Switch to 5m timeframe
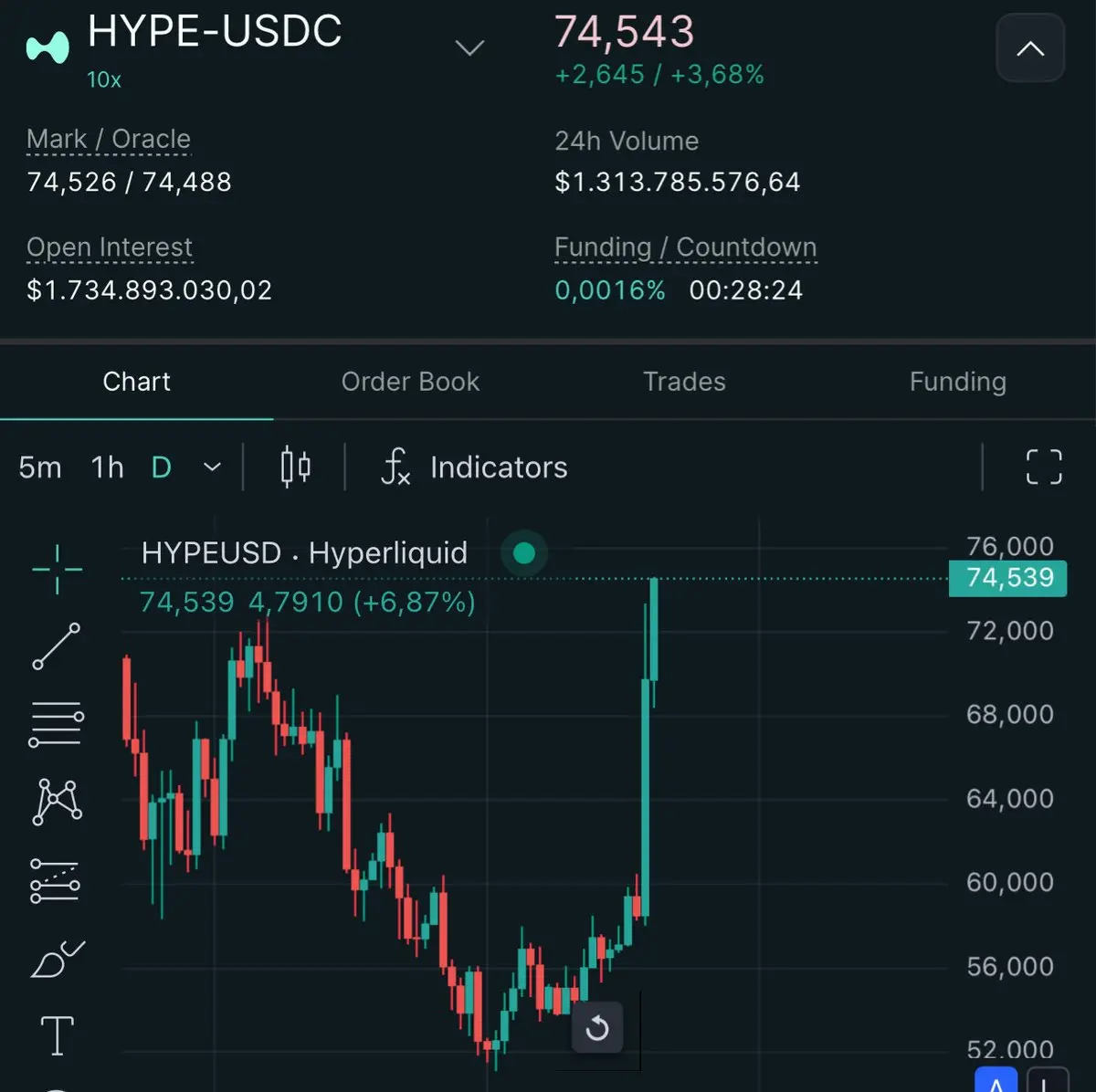The image size is (1096, 1092). click(40, 467)
